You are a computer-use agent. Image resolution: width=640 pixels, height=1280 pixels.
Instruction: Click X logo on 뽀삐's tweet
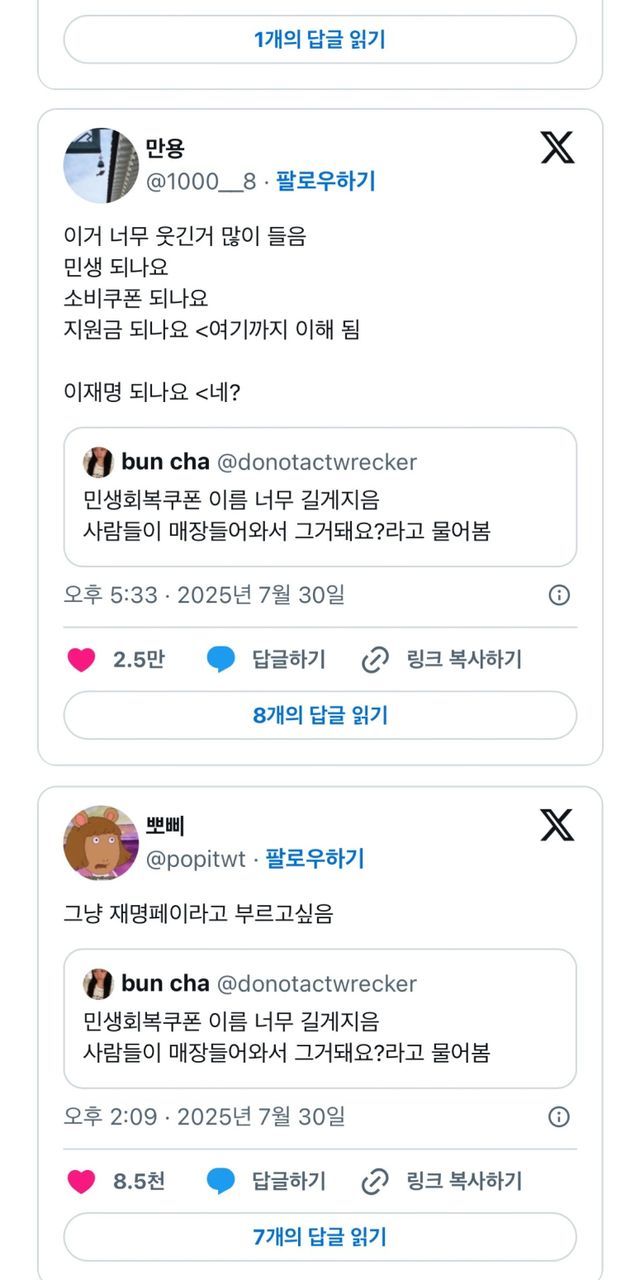(x=557, y=825)
